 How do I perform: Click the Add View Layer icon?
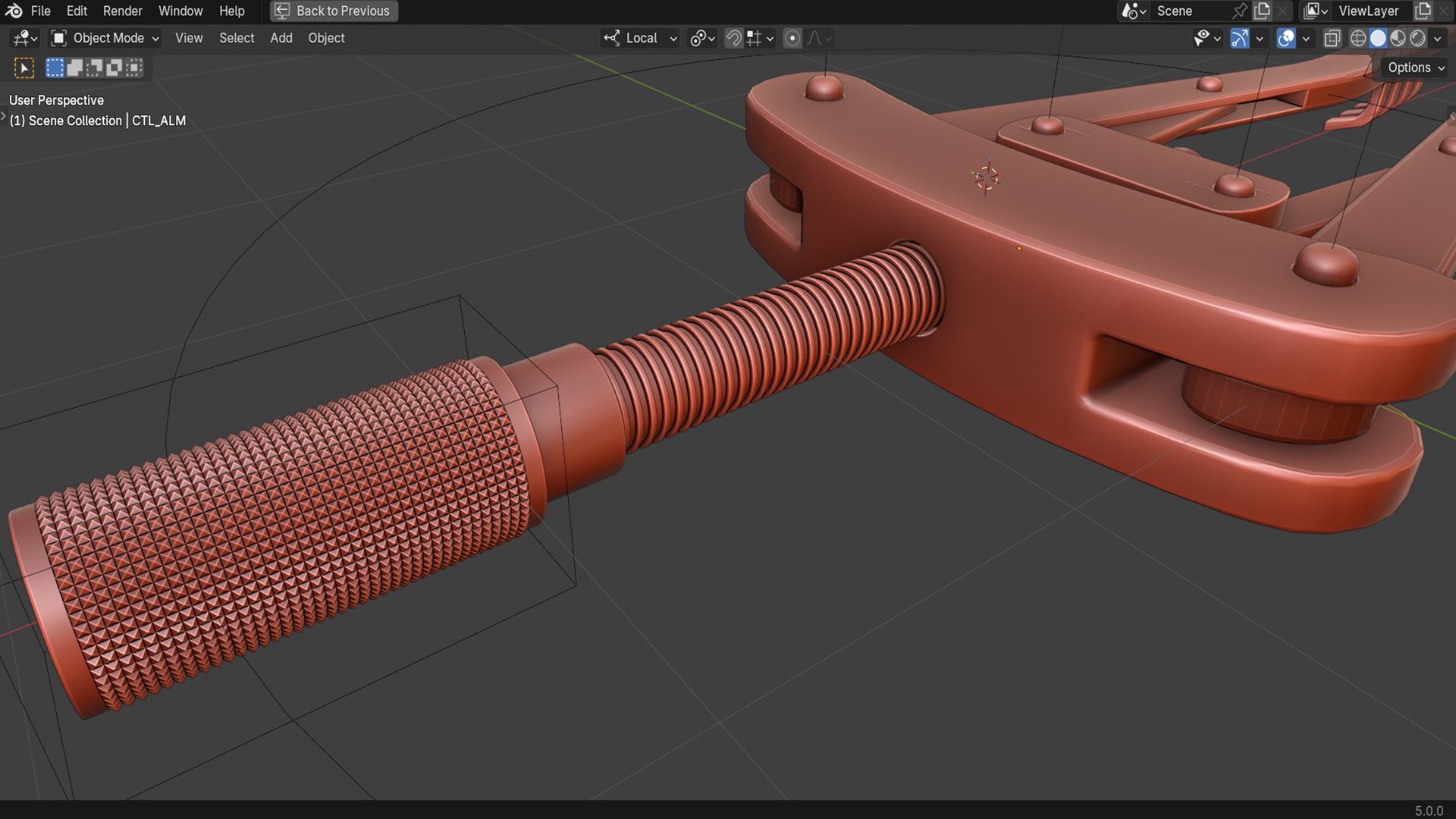point(1423,11)
